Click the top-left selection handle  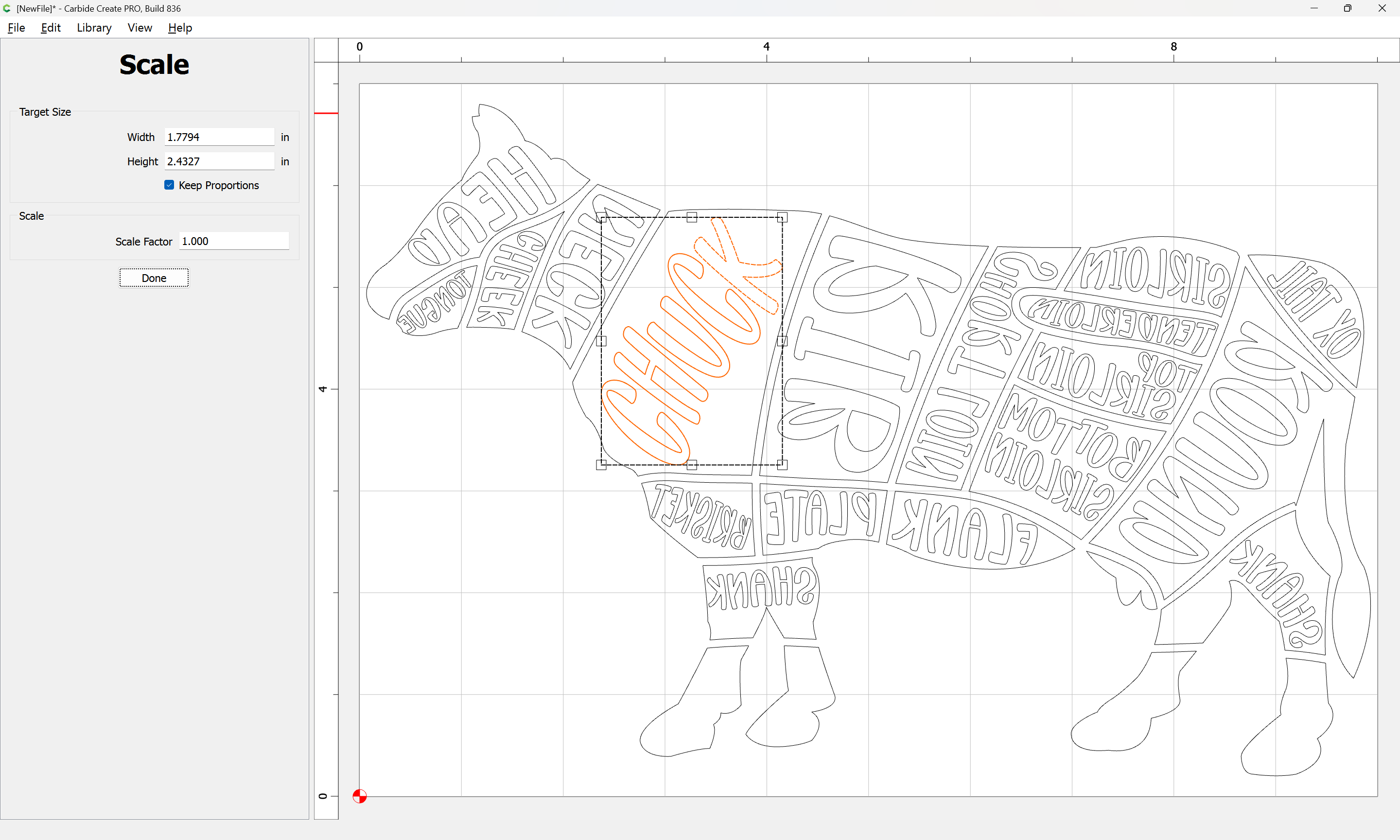[x=601, y=217]
